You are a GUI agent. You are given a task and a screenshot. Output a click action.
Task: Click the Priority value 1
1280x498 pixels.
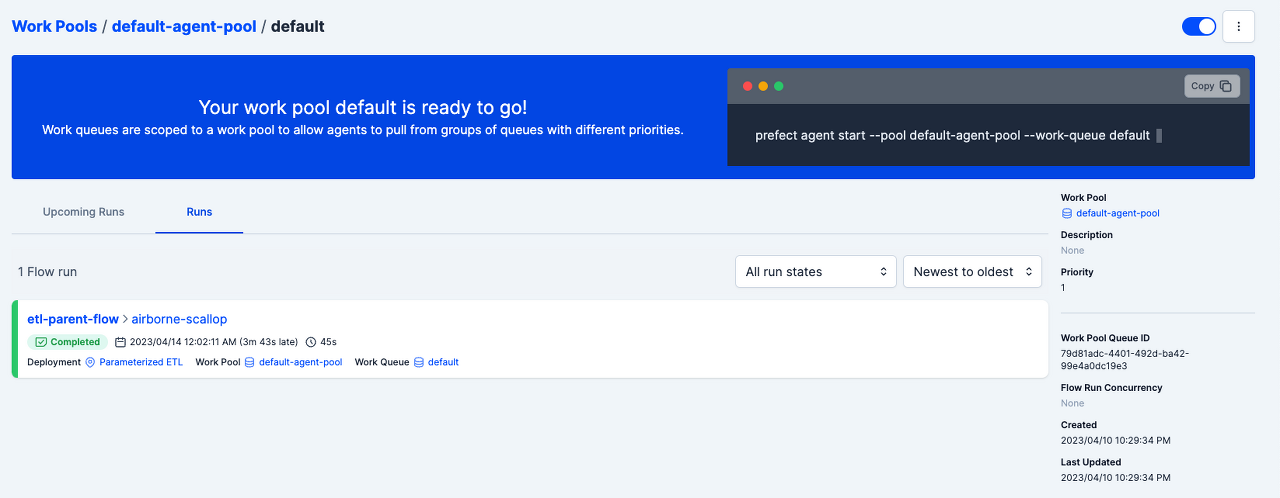[1063, 288]
